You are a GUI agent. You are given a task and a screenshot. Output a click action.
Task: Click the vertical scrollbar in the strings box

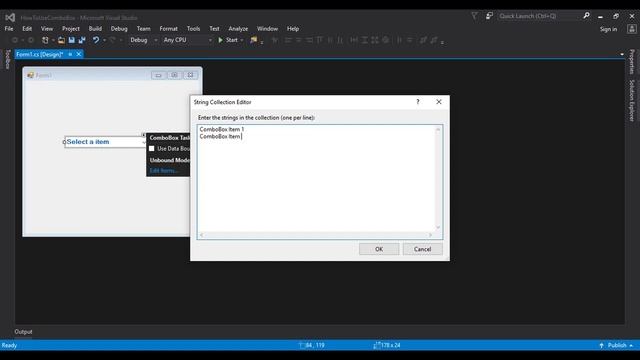tap(438, 178)
